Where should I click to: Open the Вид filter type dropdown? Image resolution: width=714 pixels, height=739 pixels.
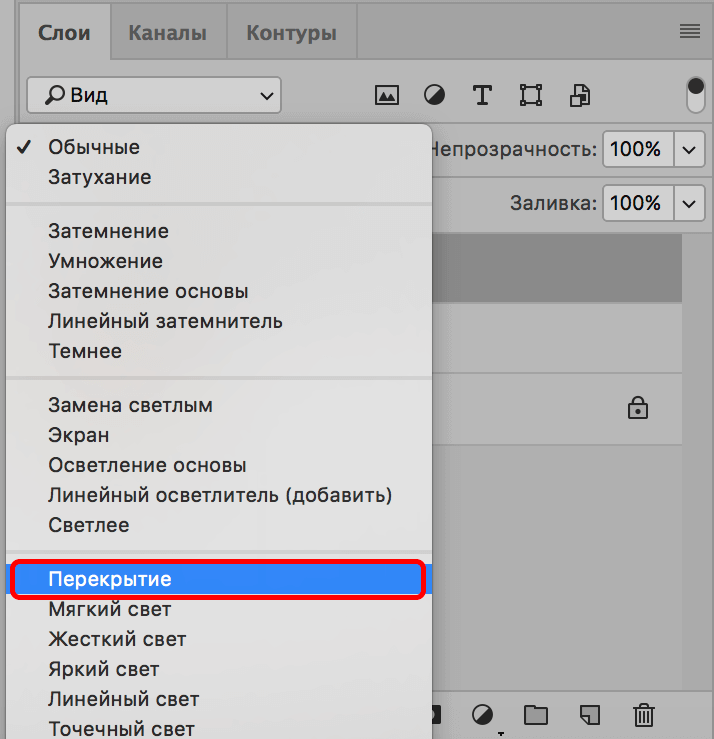coord(154,96)
